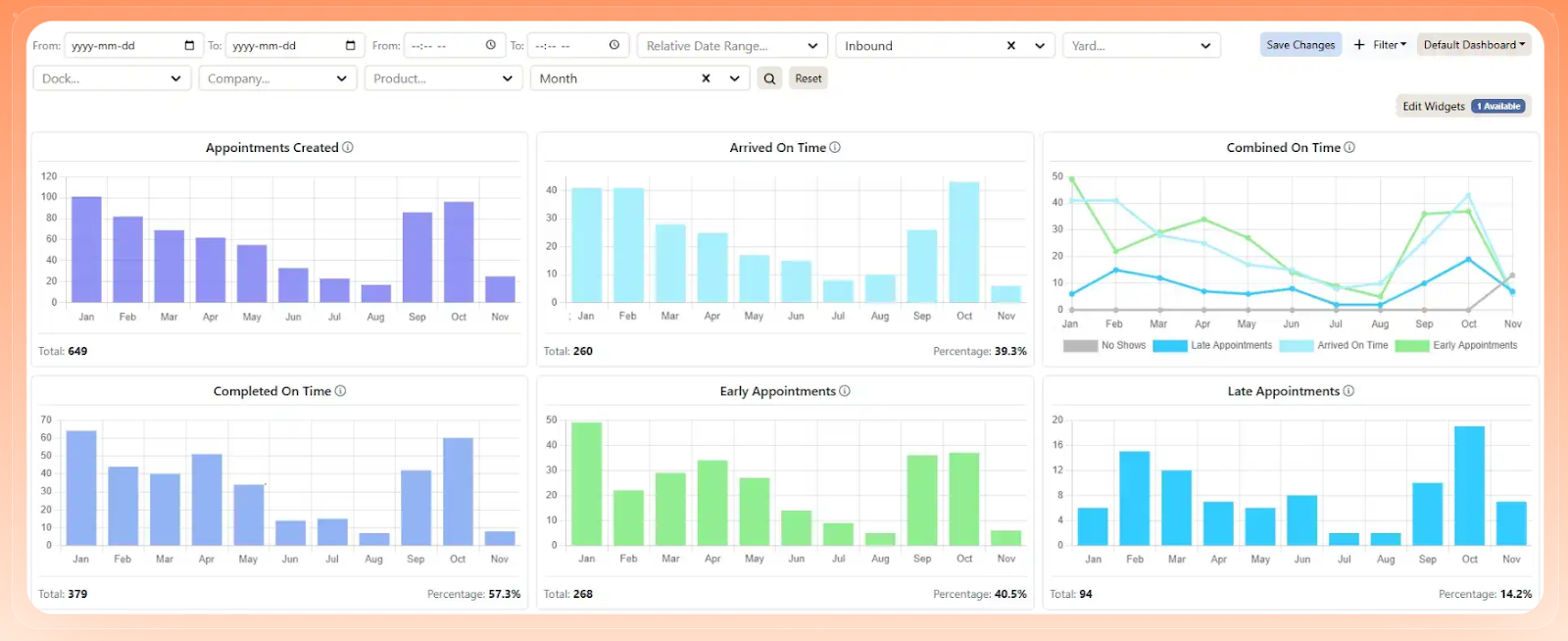1568x641 pixels.
Task: Clear the Inbound selection with X
Action: [1011, 46]
